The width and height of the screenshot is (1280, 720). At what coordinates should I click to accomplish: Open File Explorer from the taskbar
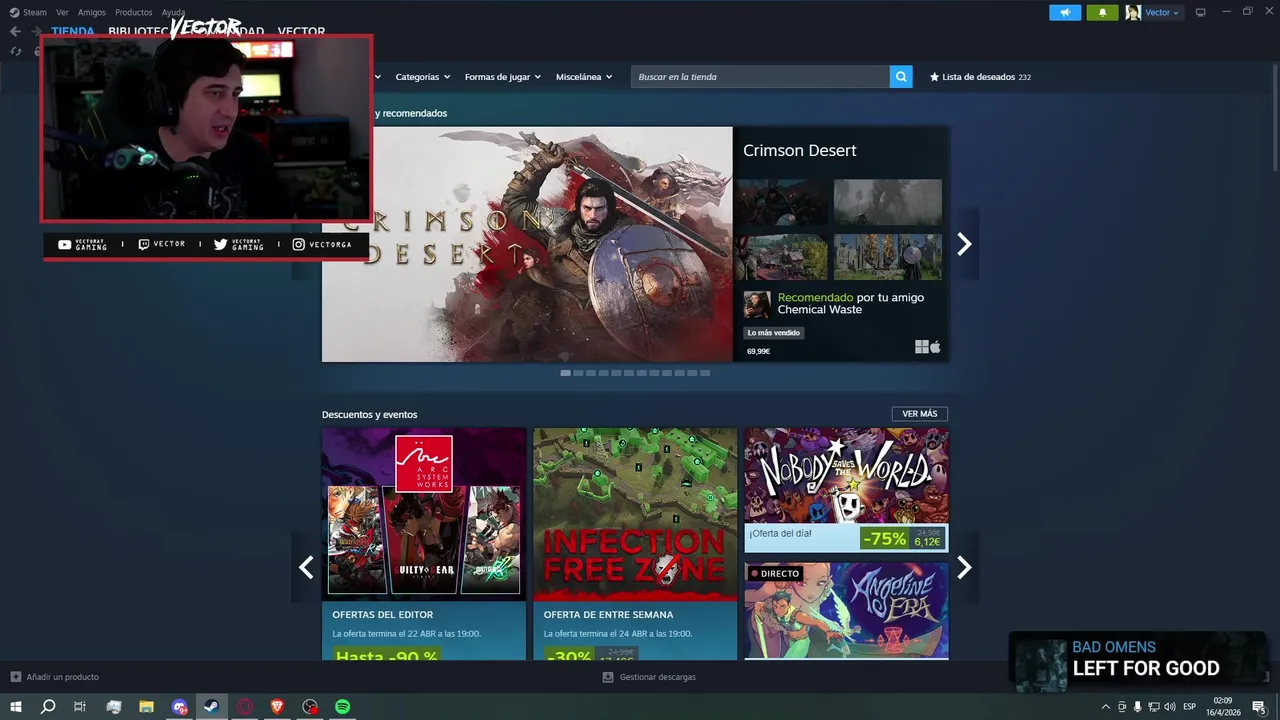click(146, 707)
